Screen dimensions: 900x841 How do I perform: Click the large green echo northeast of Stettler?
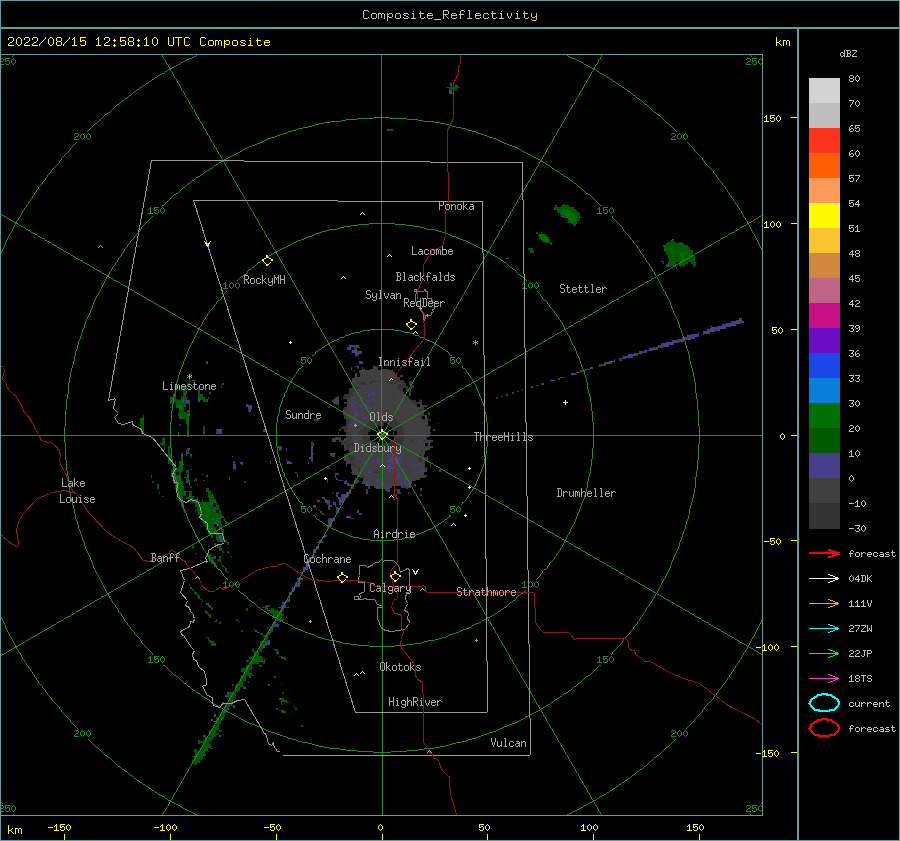pyautogui.click(x=679, y=253)
